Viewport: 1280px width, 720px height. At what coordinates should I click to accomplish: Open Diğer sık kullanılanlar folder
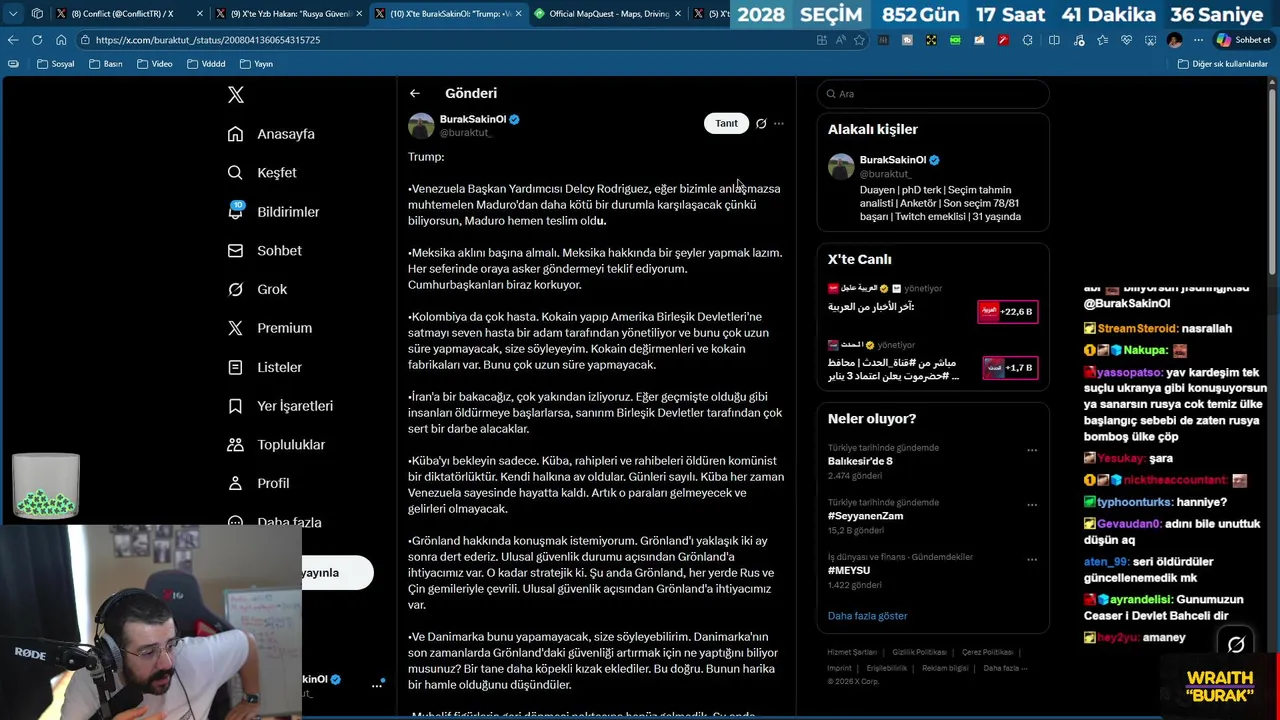tap(1222, 64)
